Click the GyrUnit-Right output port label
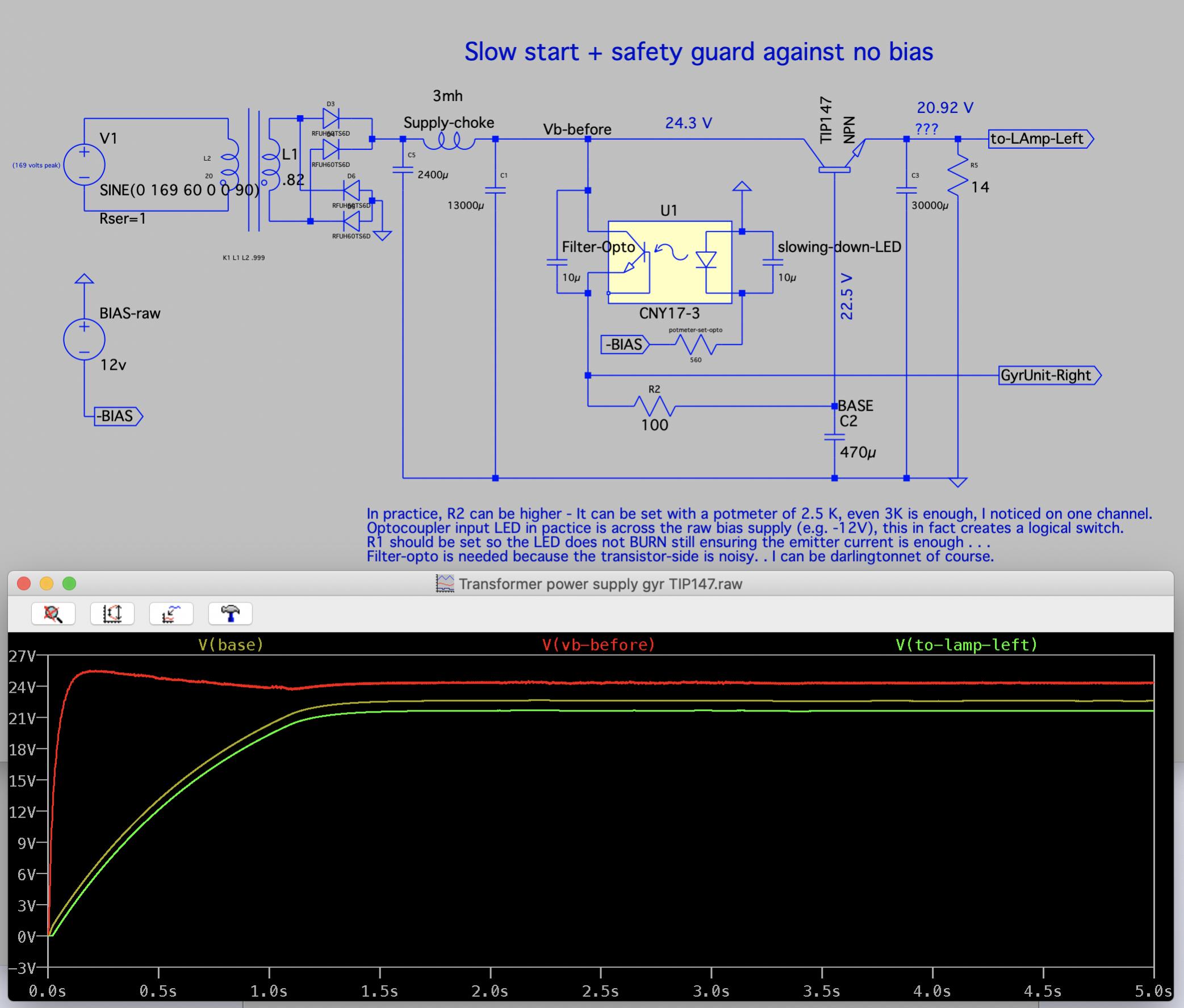 pyautogui.click(x=1050, y=375)
